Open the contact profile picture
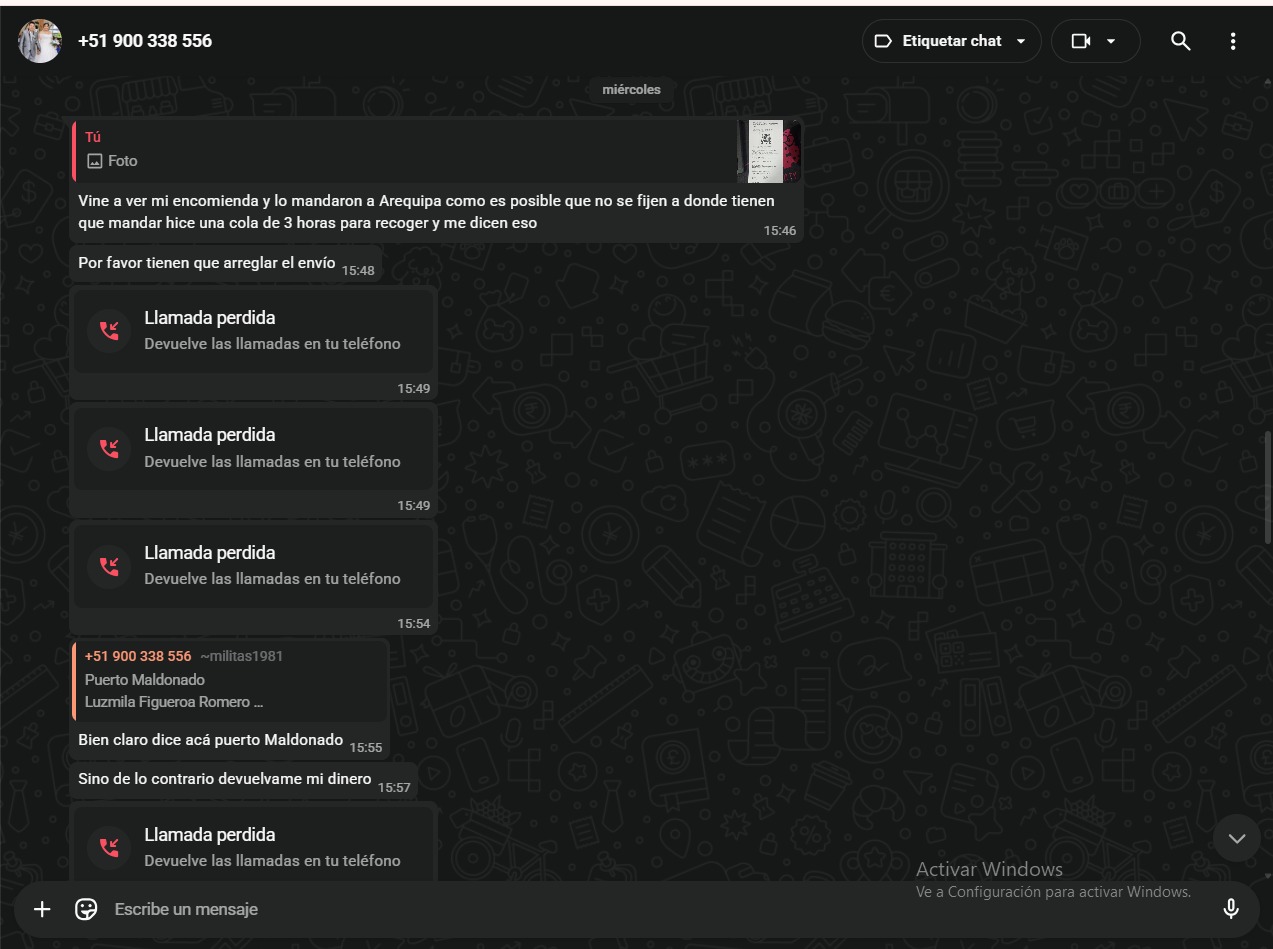The image size is (1273, 949). click(40, 41)
